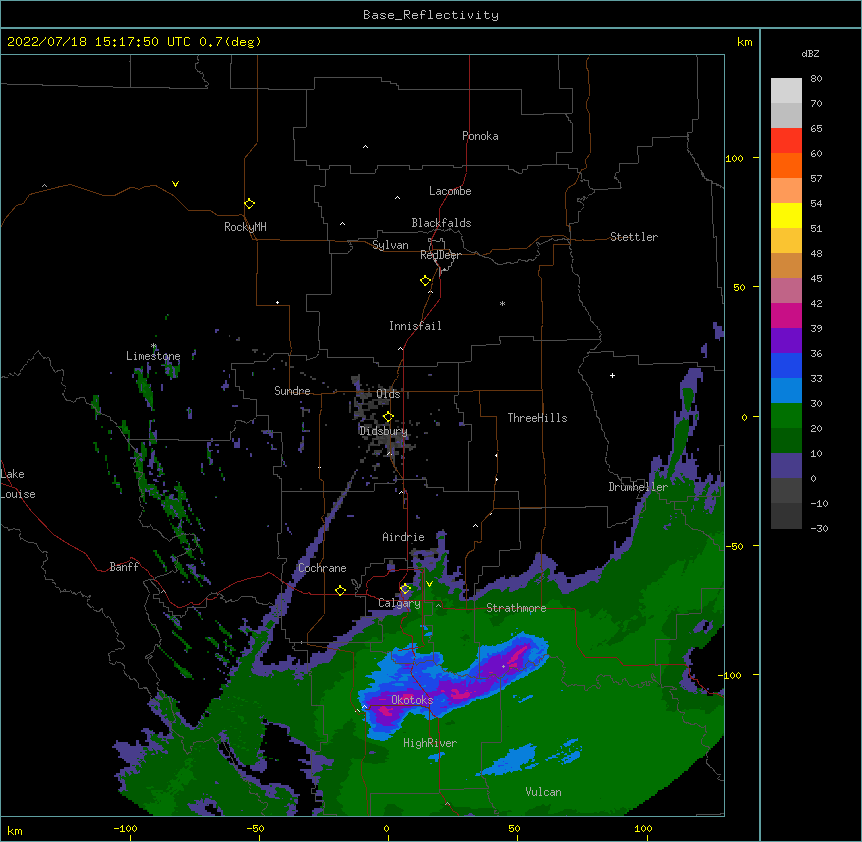Click the Base_Reflectivity title
The height and width of the screenshot is (842, 862).
431,15
